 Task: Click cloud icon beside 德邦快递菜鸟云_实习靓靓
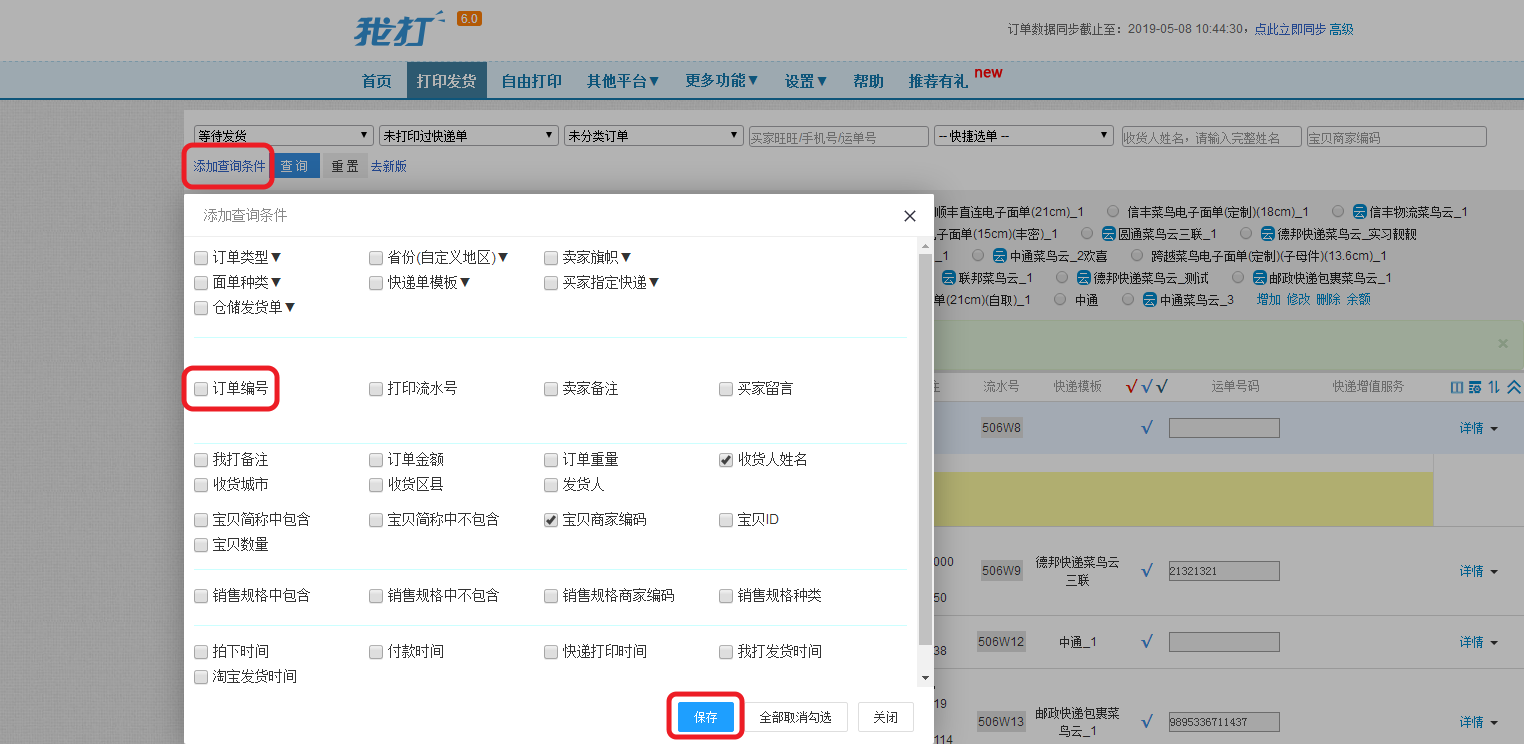pyautogui.click(x=1268, y=234)
